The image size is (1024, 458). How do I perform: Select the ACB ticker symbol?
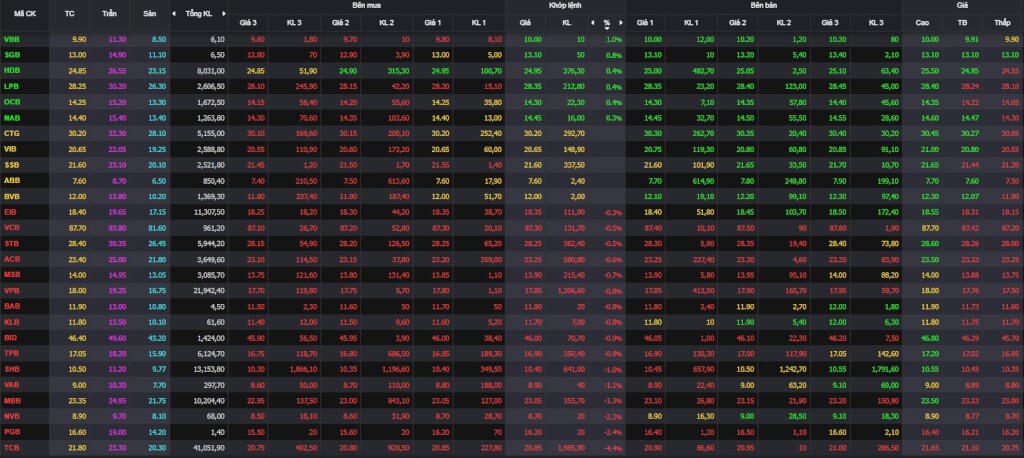[12, 259]
